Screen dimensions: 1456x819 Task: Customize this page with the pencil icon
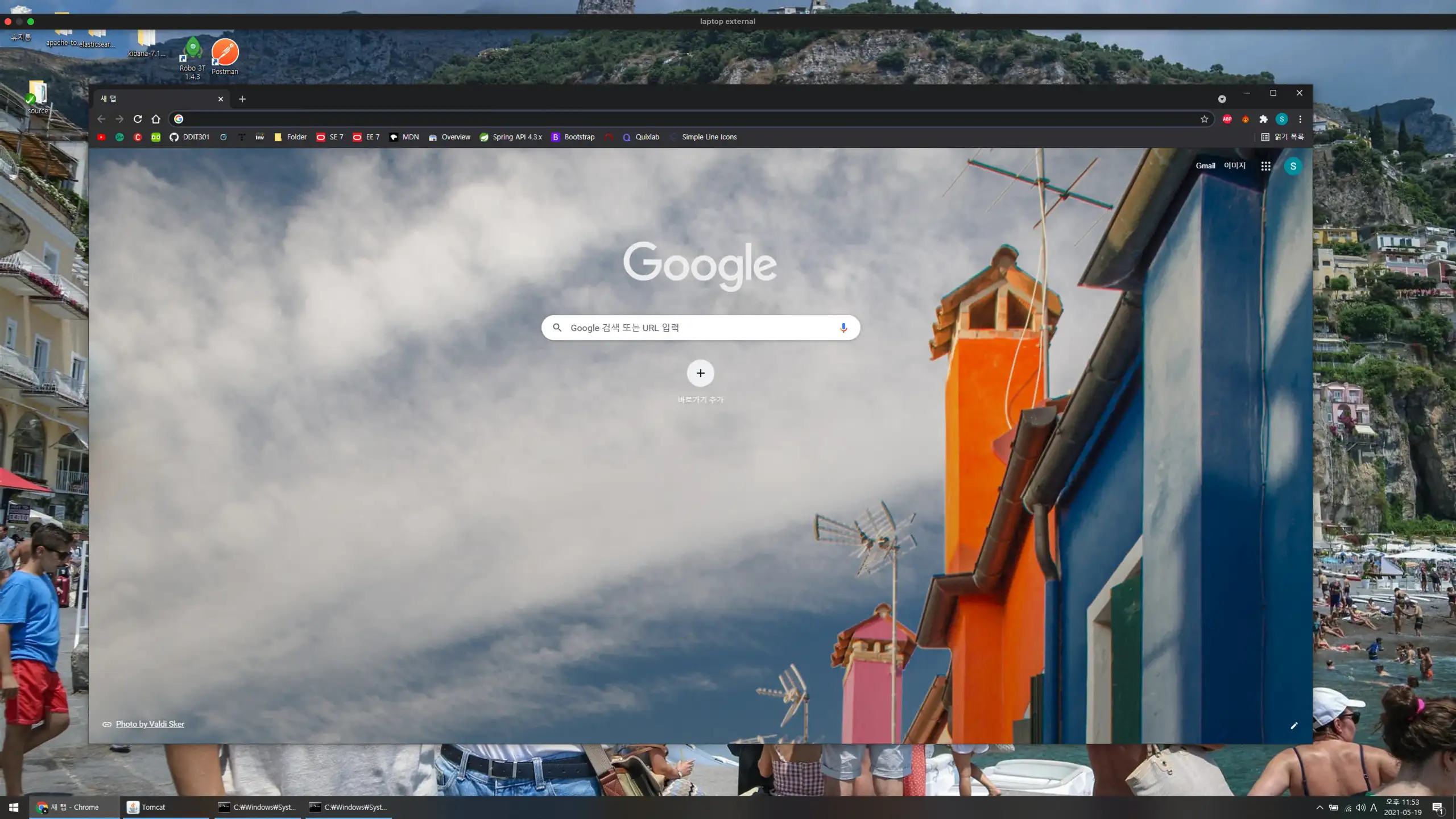[x=1294, y=726]
